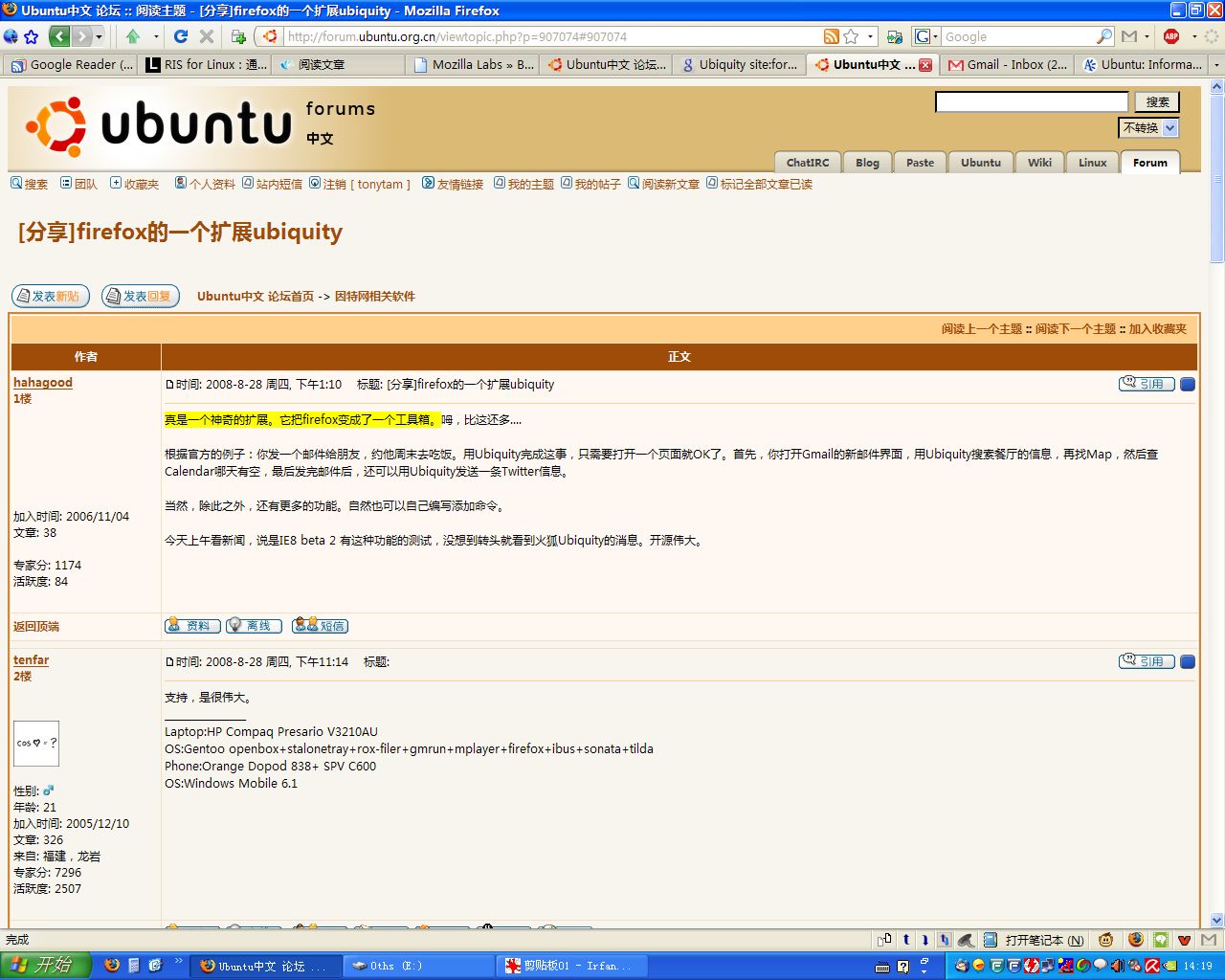Open the Paste nav tab
This screenshot has width=1225, height=980.
click(920, 163)
